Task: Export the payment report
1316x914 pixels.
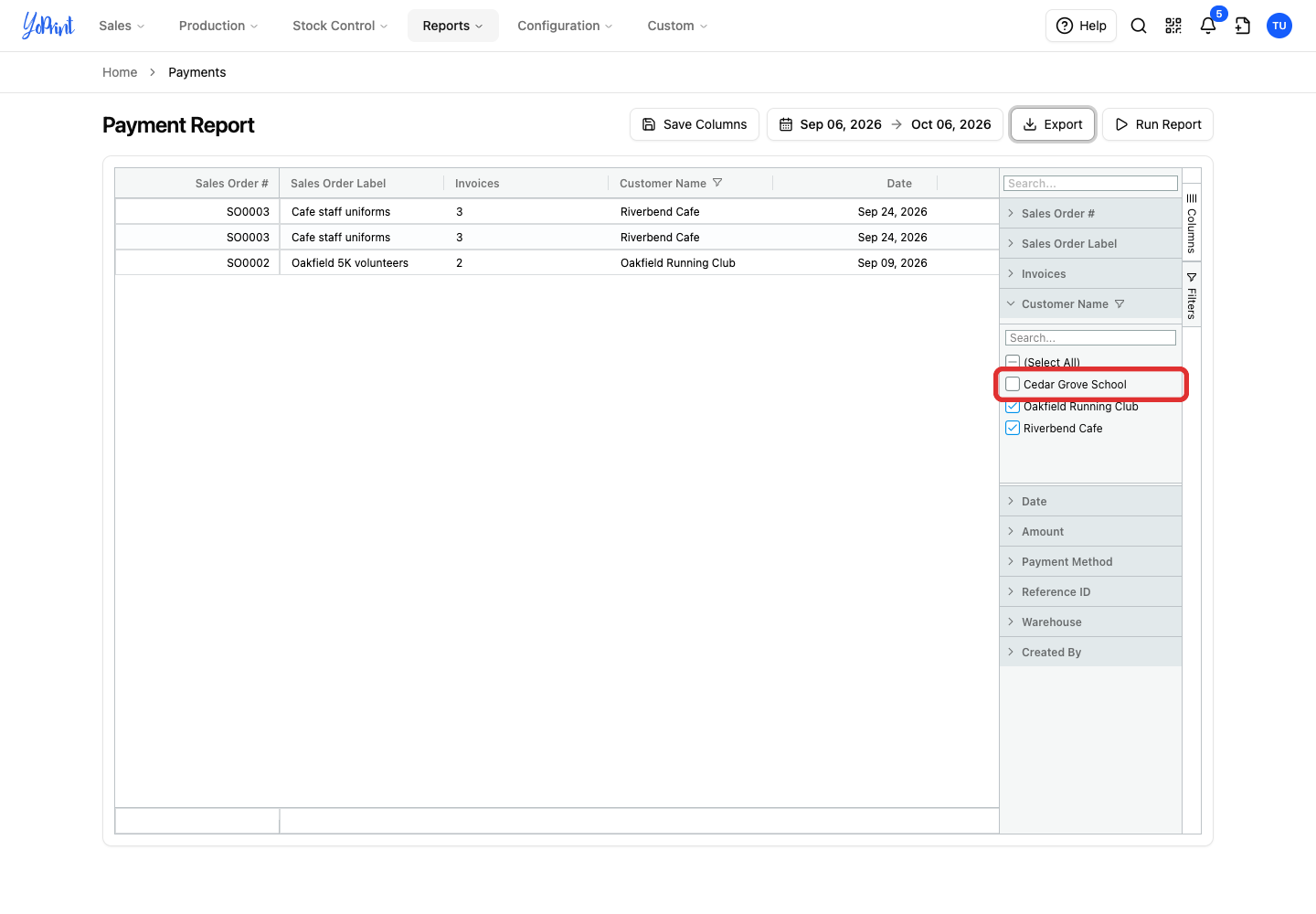Action: coord(1053,124)
